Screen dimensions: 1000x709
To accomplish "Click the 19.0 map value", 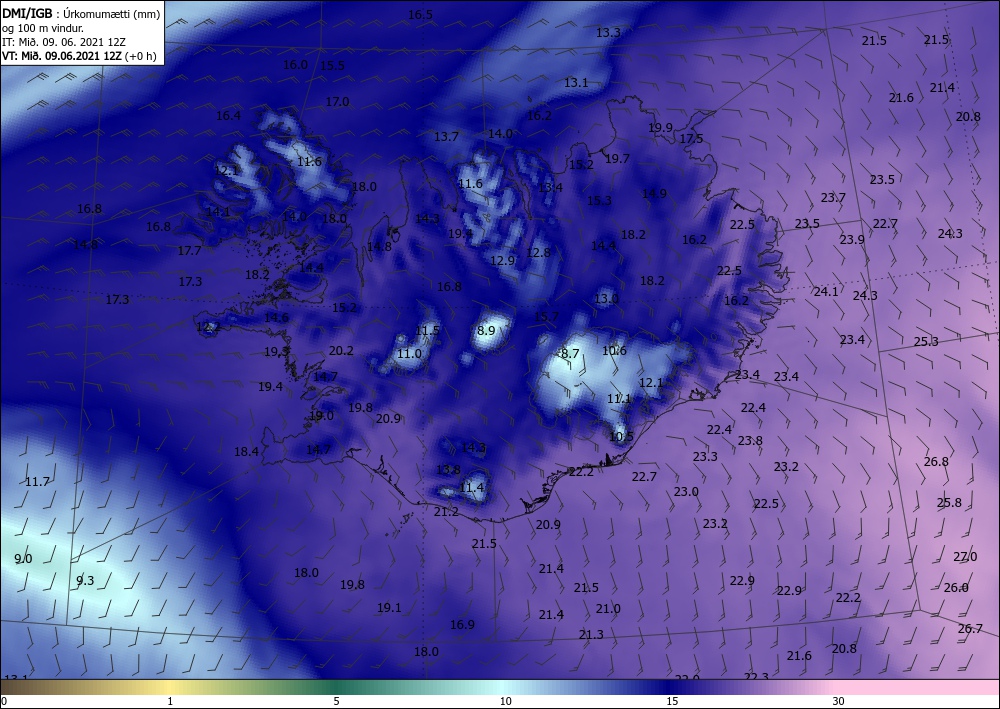I will [321, 416].
